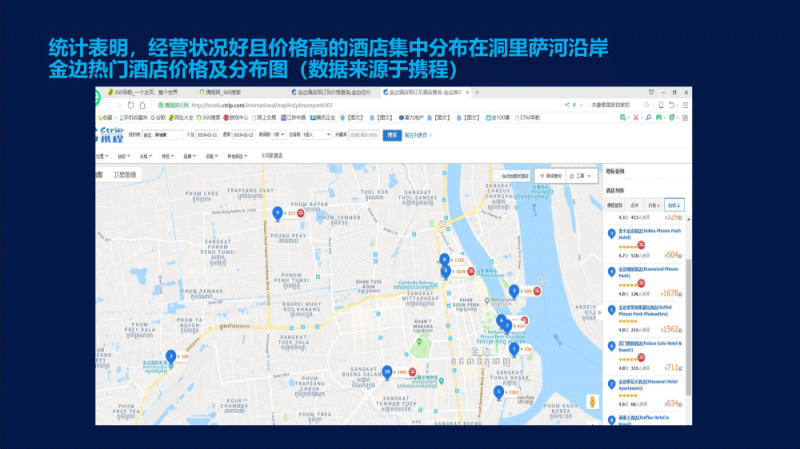Expand the second filter dropdown in filter bar
Image resolution: width=800 pixels, height=449 pixels.
[123, 156]
